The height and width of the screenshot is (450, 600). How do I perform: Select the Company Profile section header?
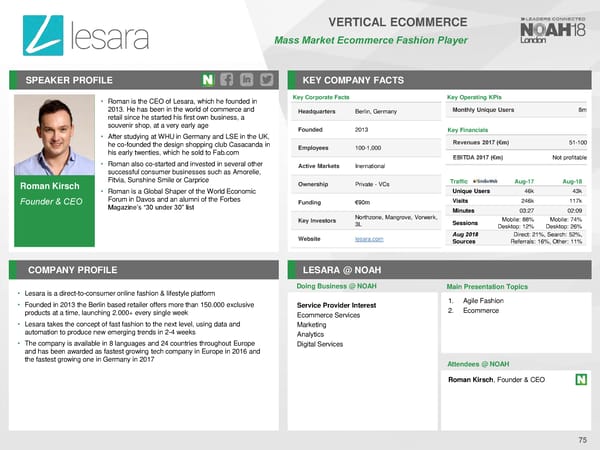[70, 270]
